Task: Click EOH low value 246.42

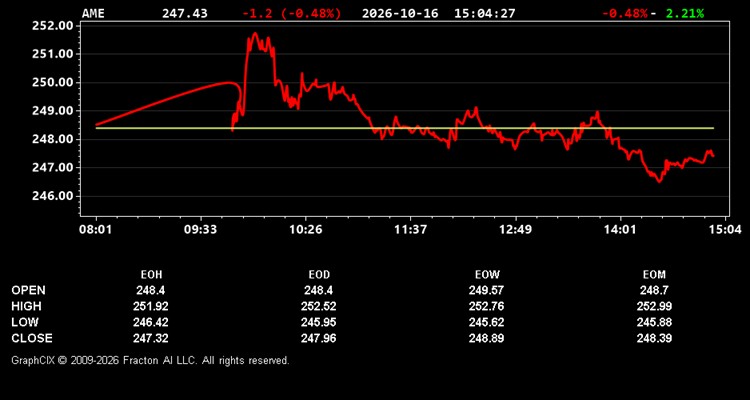Action: 151,322
